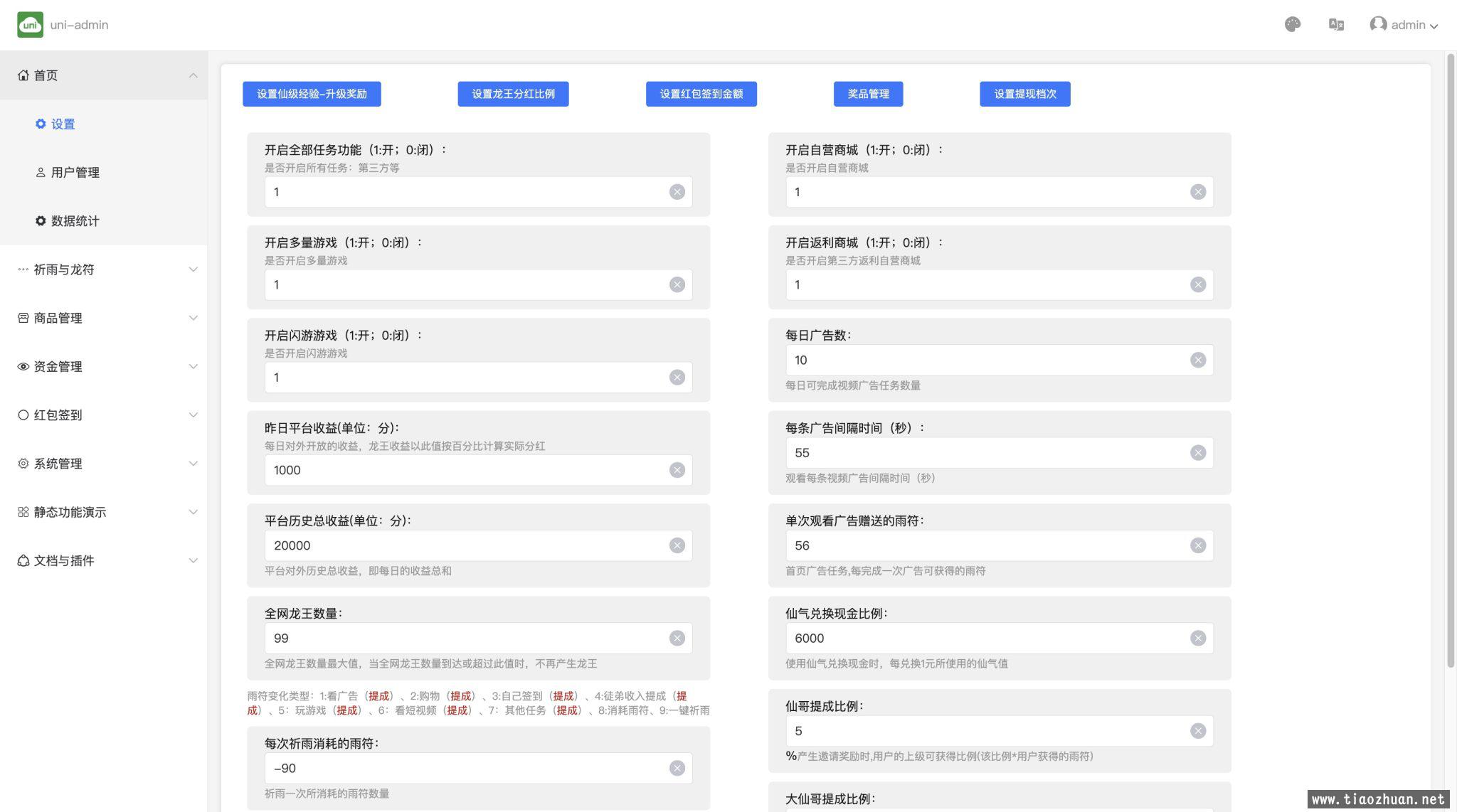This screenshot has height=812, width=1457.
Task: Click the 用户管理 person icon
Action: [41, 172]
